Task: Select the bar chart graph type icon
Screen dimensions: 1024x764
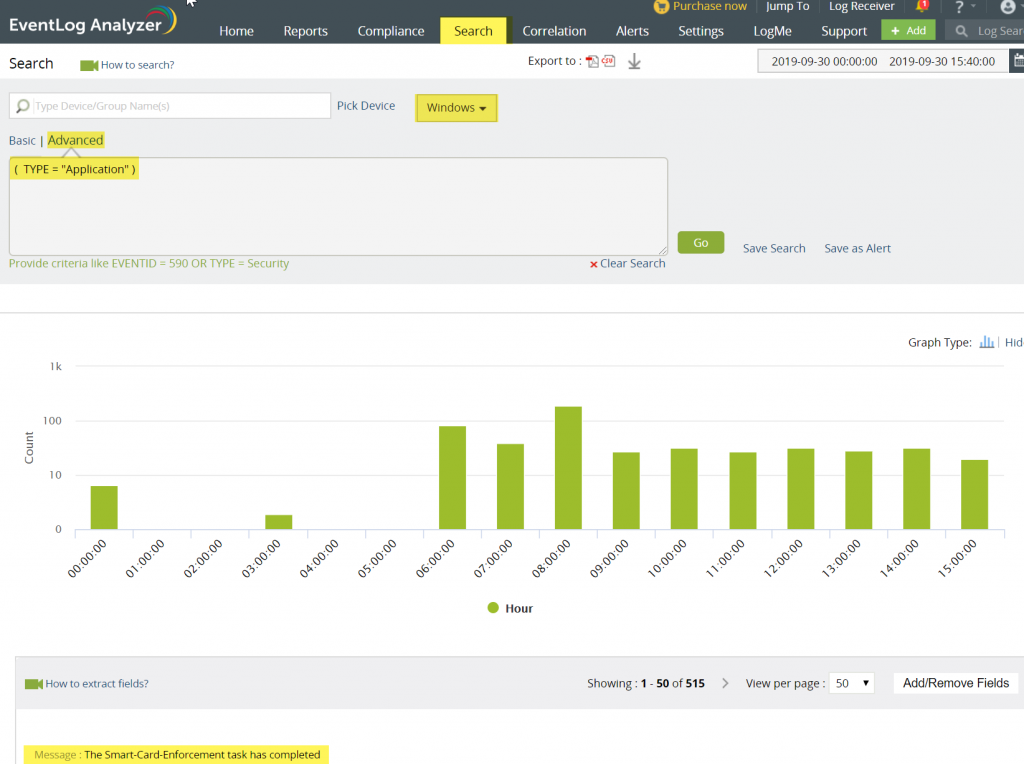Action: tap(987, 342)
